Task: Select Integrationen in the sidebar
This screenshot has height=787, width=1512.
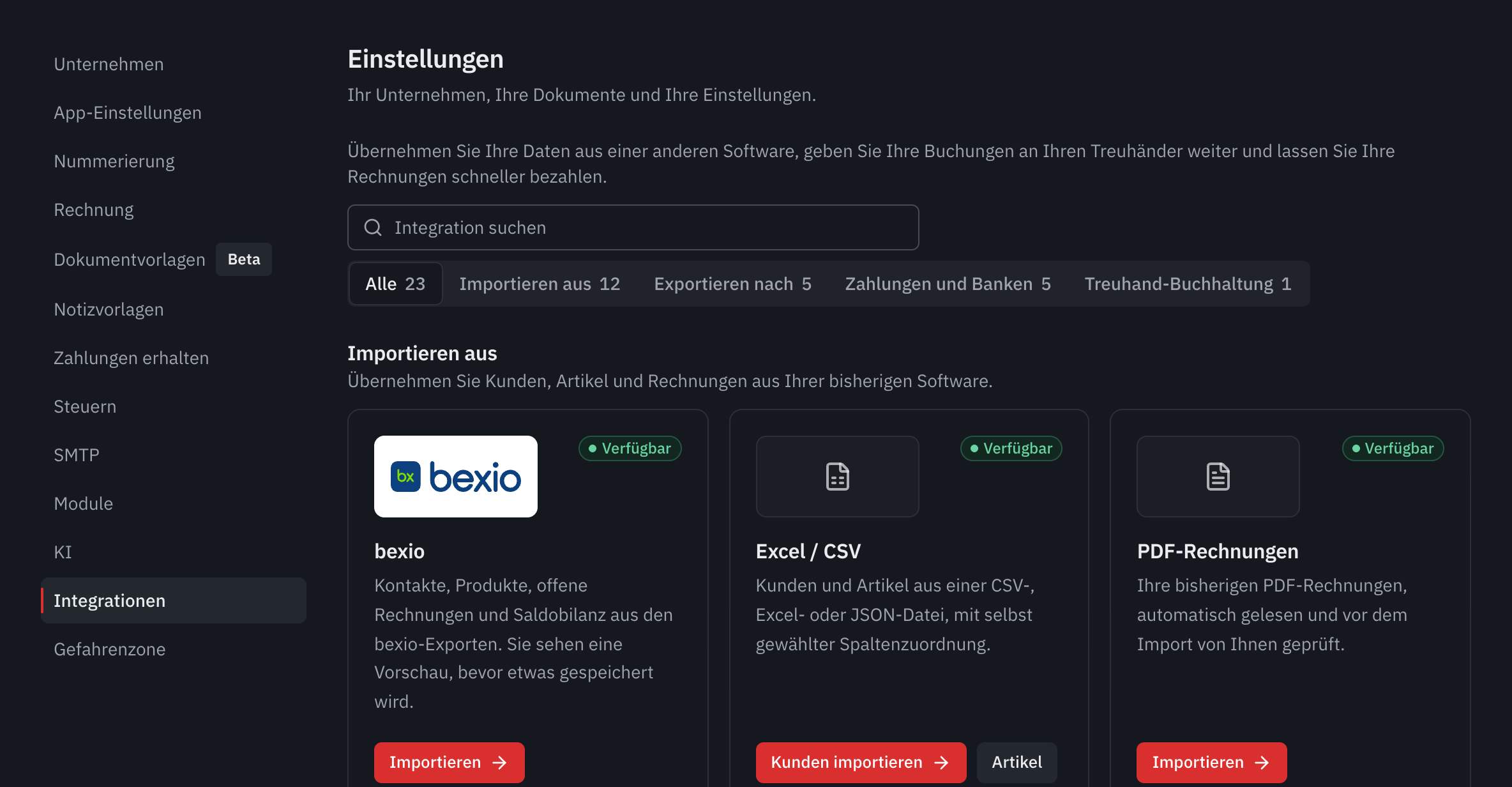Action: (x=174, y=600)
